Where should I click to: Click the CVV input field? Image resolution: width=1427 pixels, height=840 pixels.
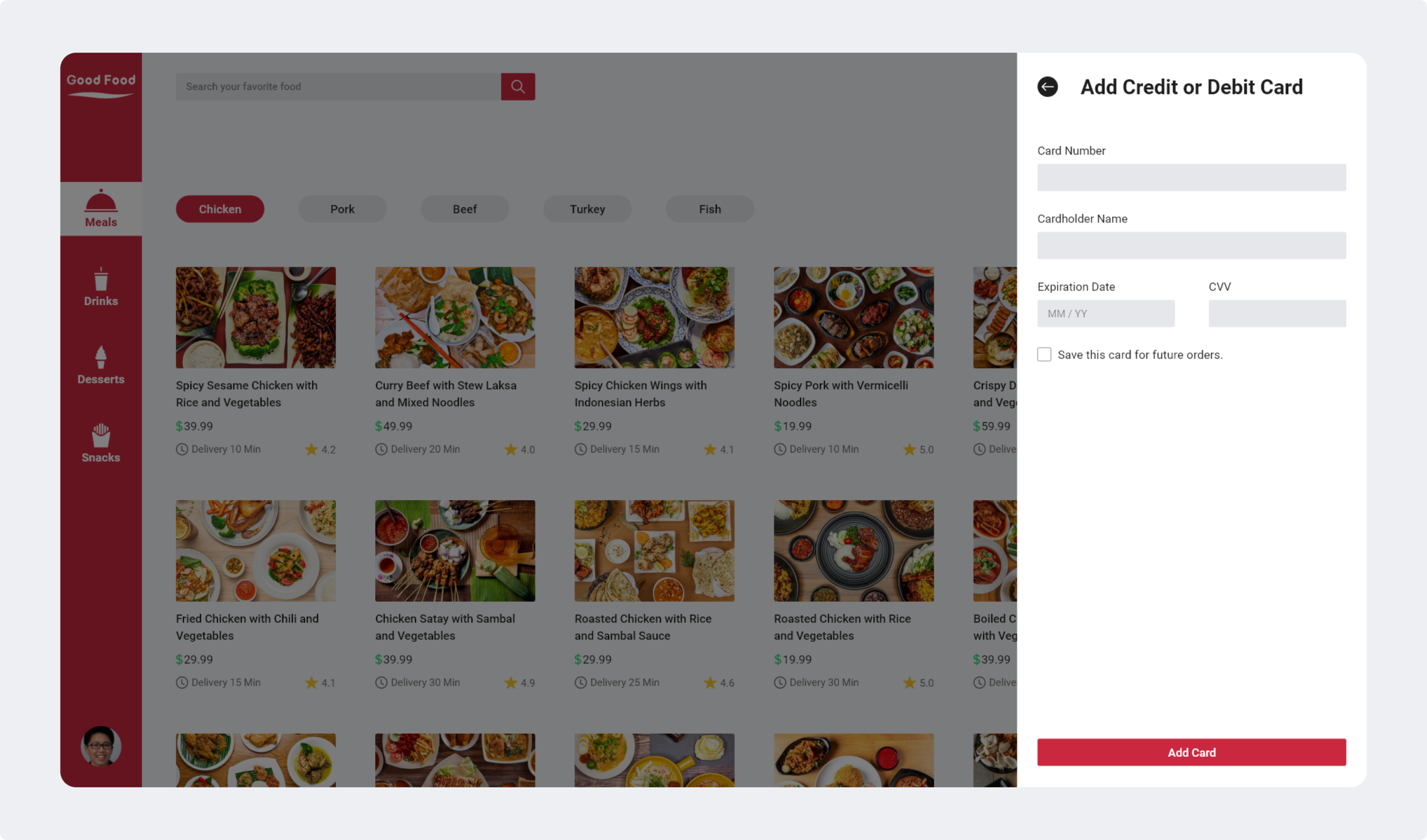click(x=1276, y=313)
